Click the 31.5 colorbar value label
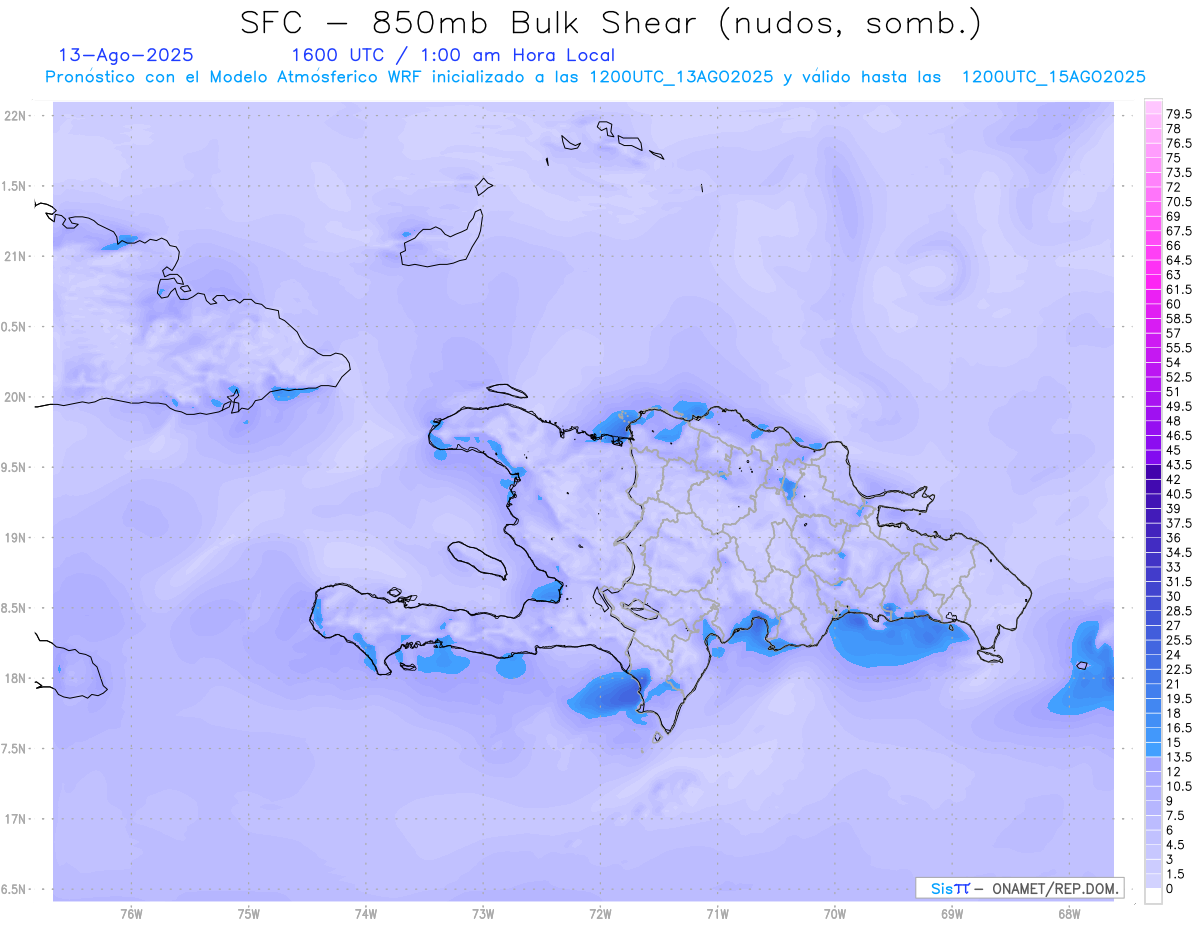This screenshot has width=1200, height=927. [x=1180, y=582]
